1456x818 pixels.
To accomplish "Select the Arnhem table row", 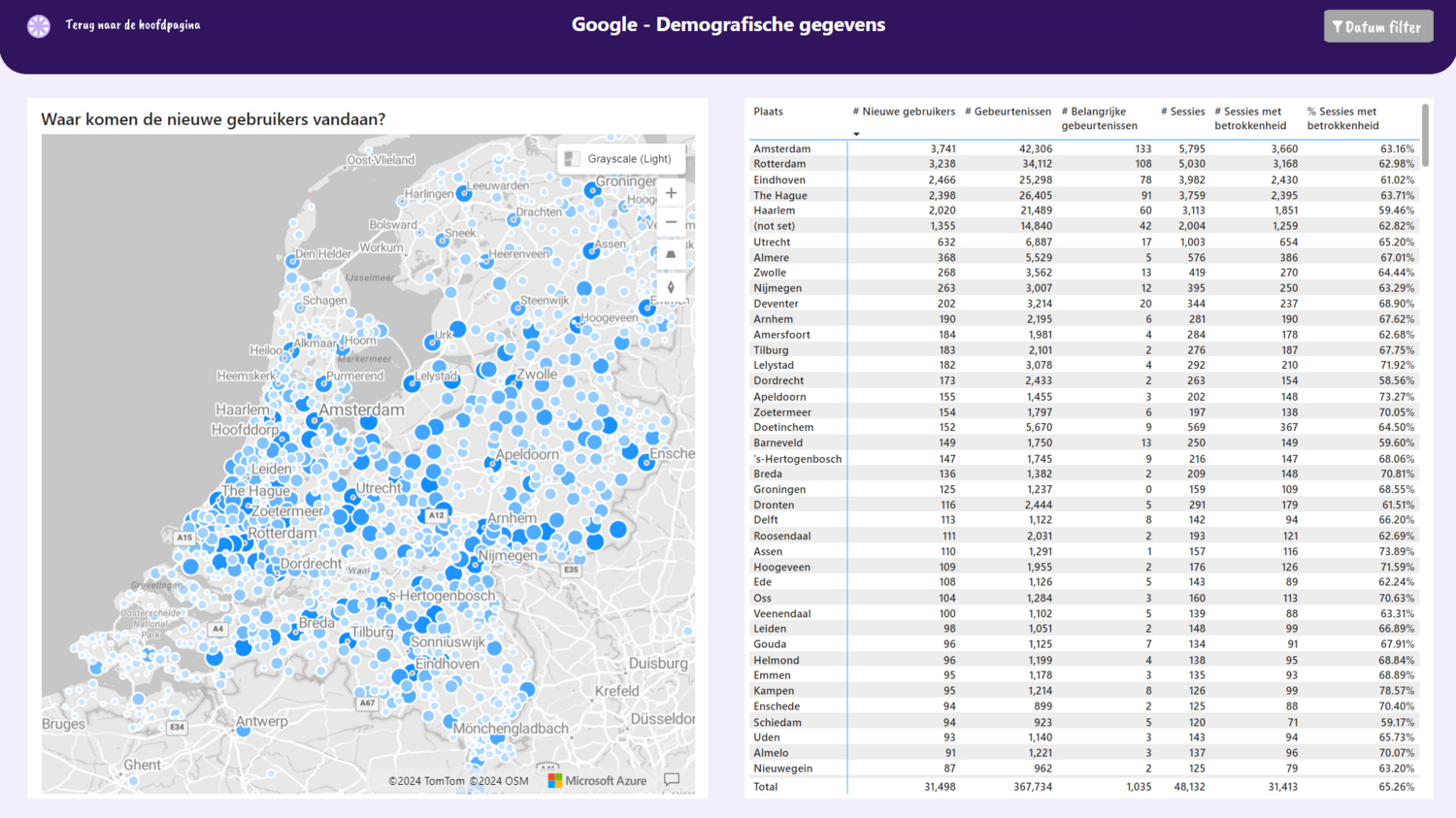I will [x=1084, y=319].
